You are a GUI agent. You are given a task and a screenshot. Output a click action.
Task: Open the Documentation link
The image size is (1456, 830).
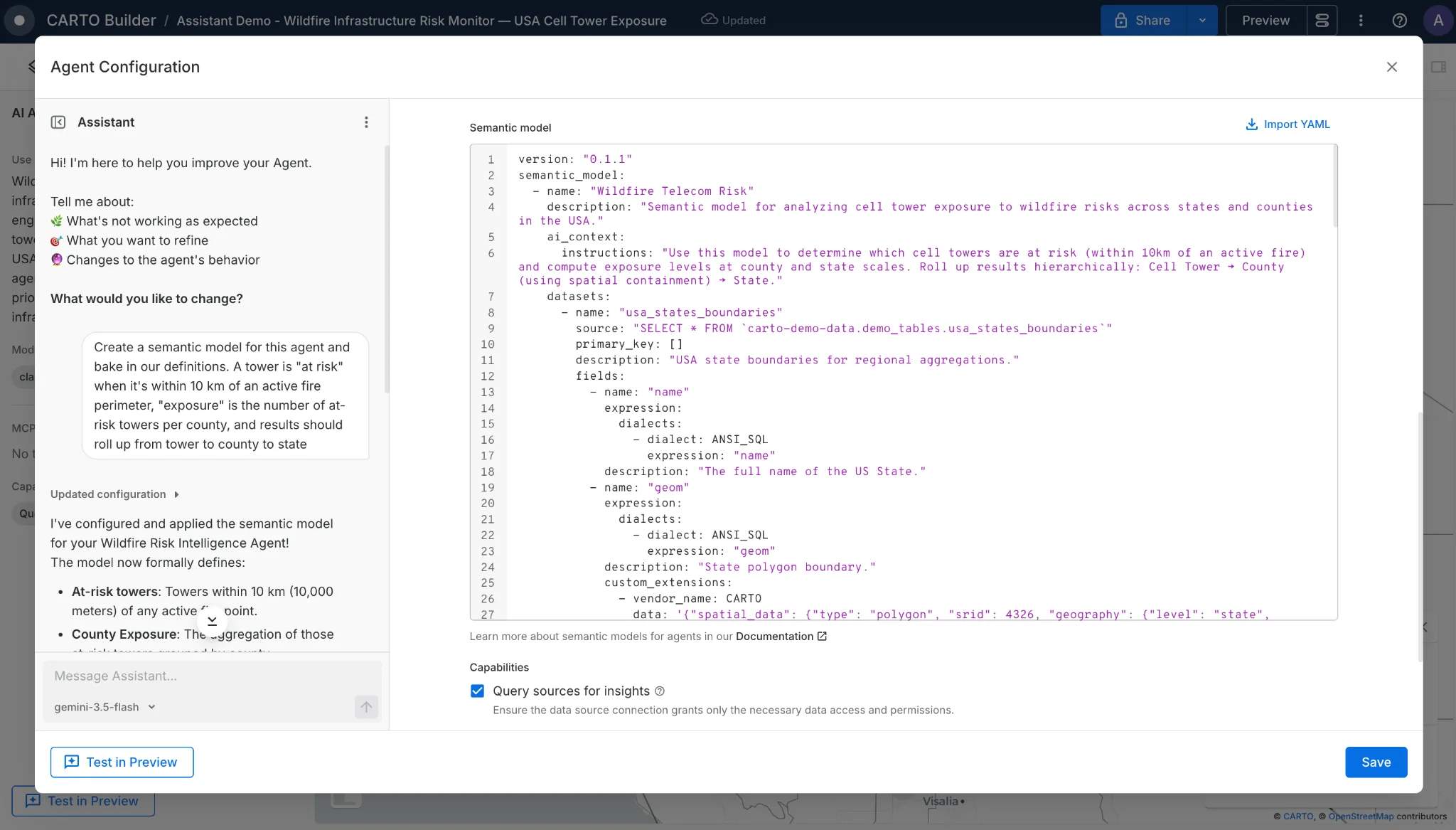[774, 637]
